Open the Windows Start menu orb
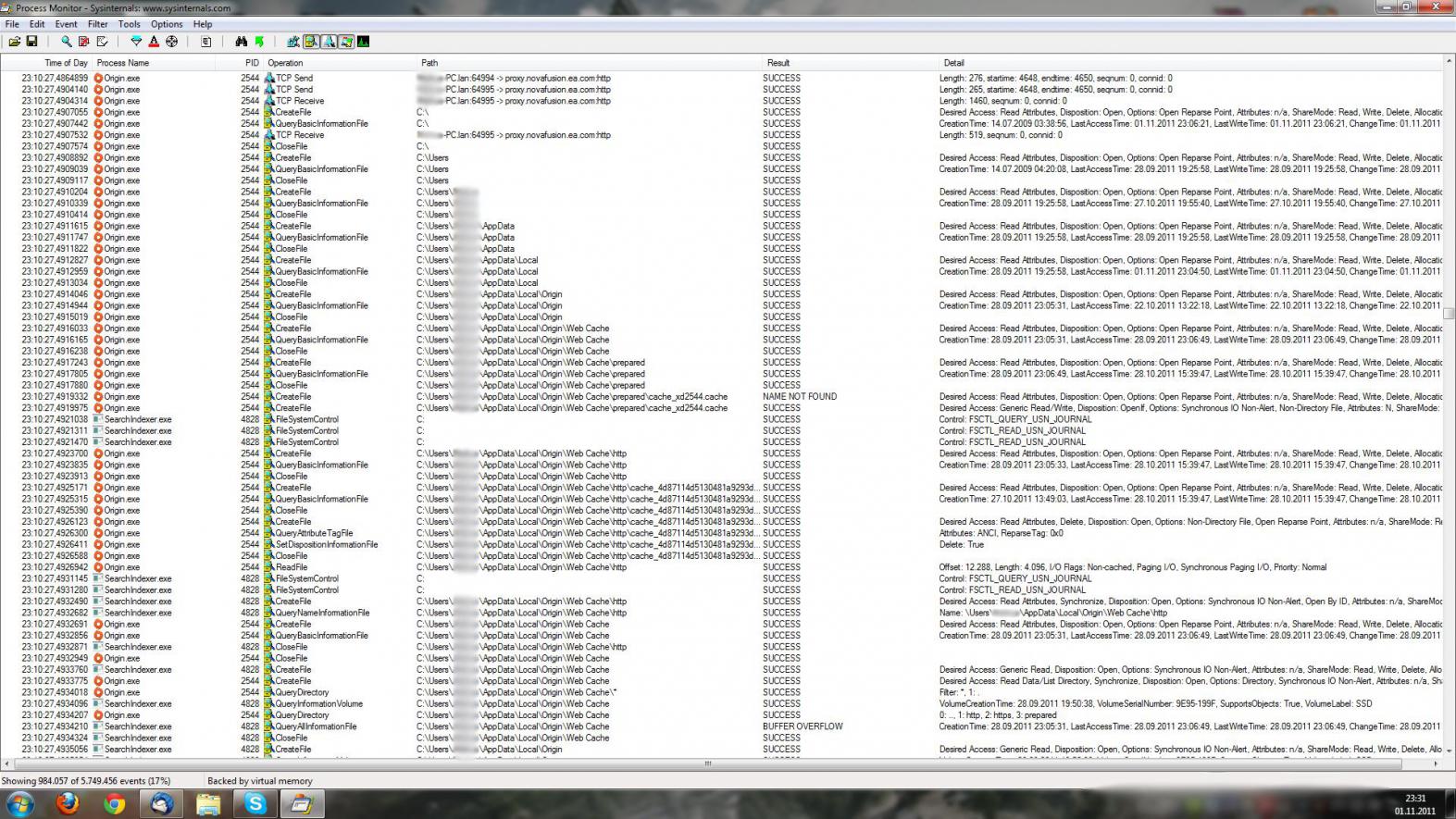 coord(19,804)
